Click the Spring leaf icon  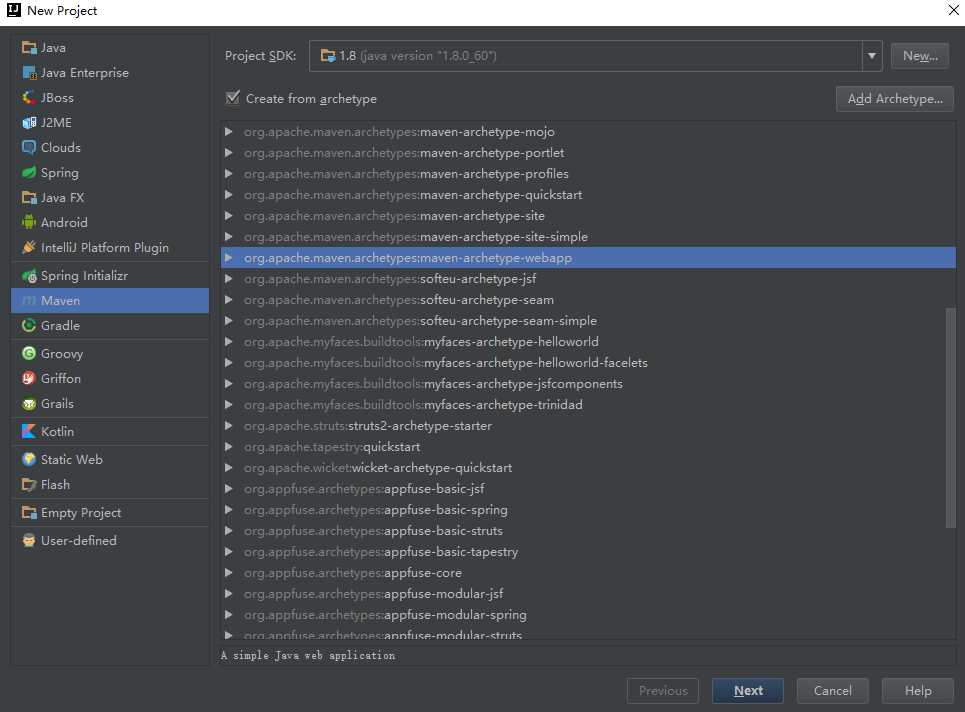coord(29,172)
